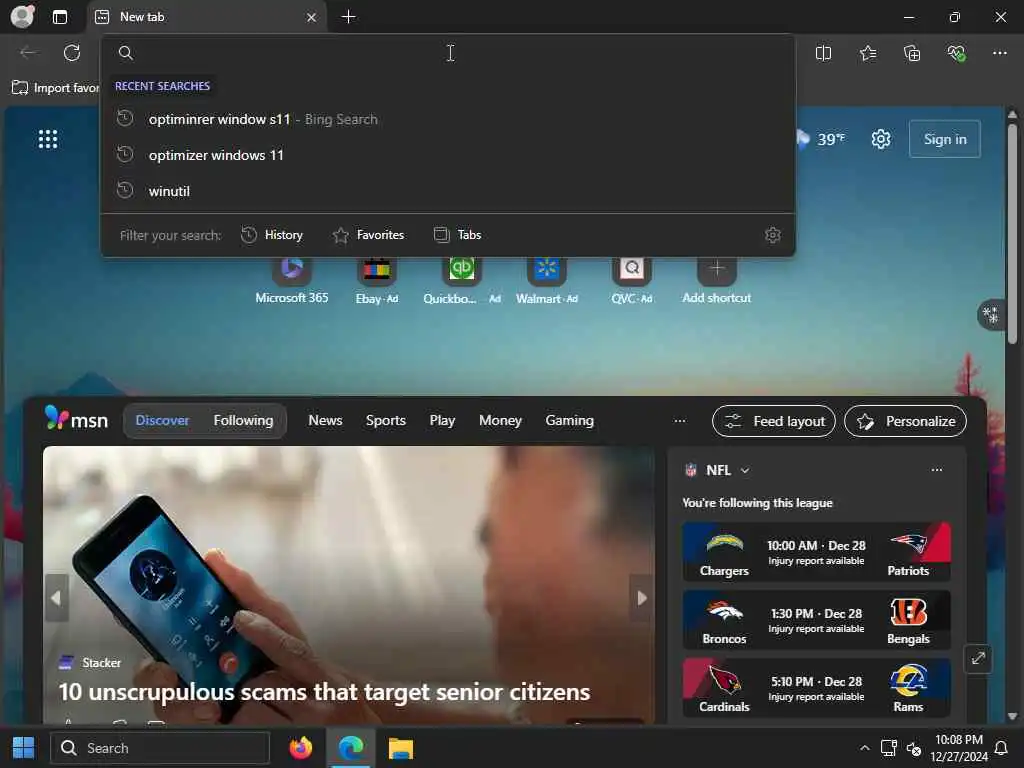Viewport: 1024px width, 768px height.
Task: Click the Back navigation arrow
Action: 28,53
